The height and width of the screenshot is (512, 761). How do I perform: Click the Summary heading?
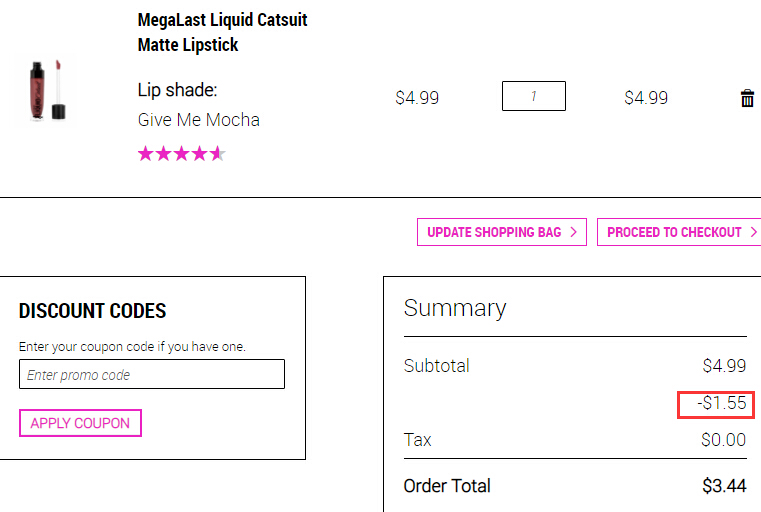pyautogui.click(x=455, y=308)
